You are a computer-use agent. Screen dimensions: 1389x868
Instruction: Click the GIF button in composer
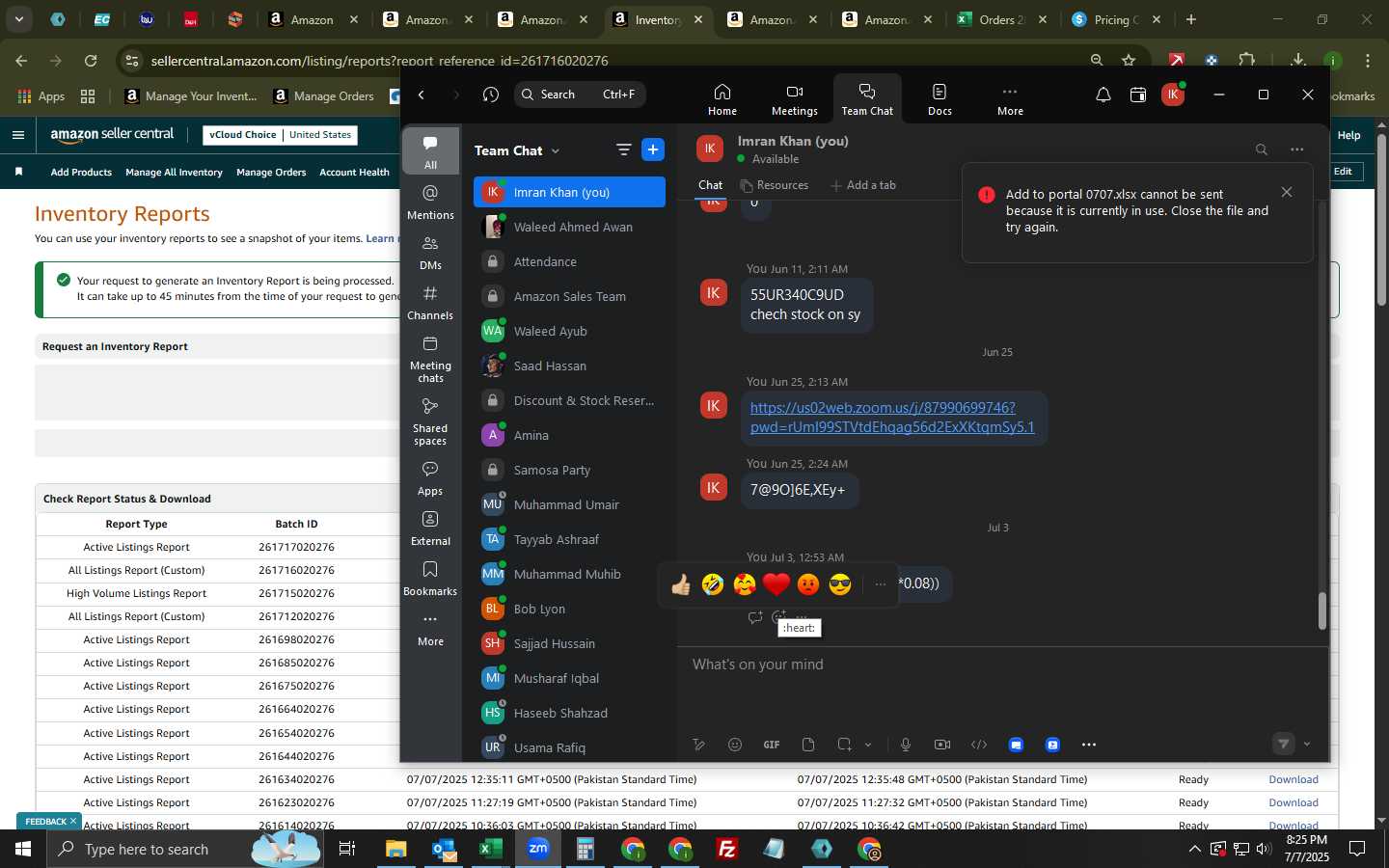tap(772, 745)
